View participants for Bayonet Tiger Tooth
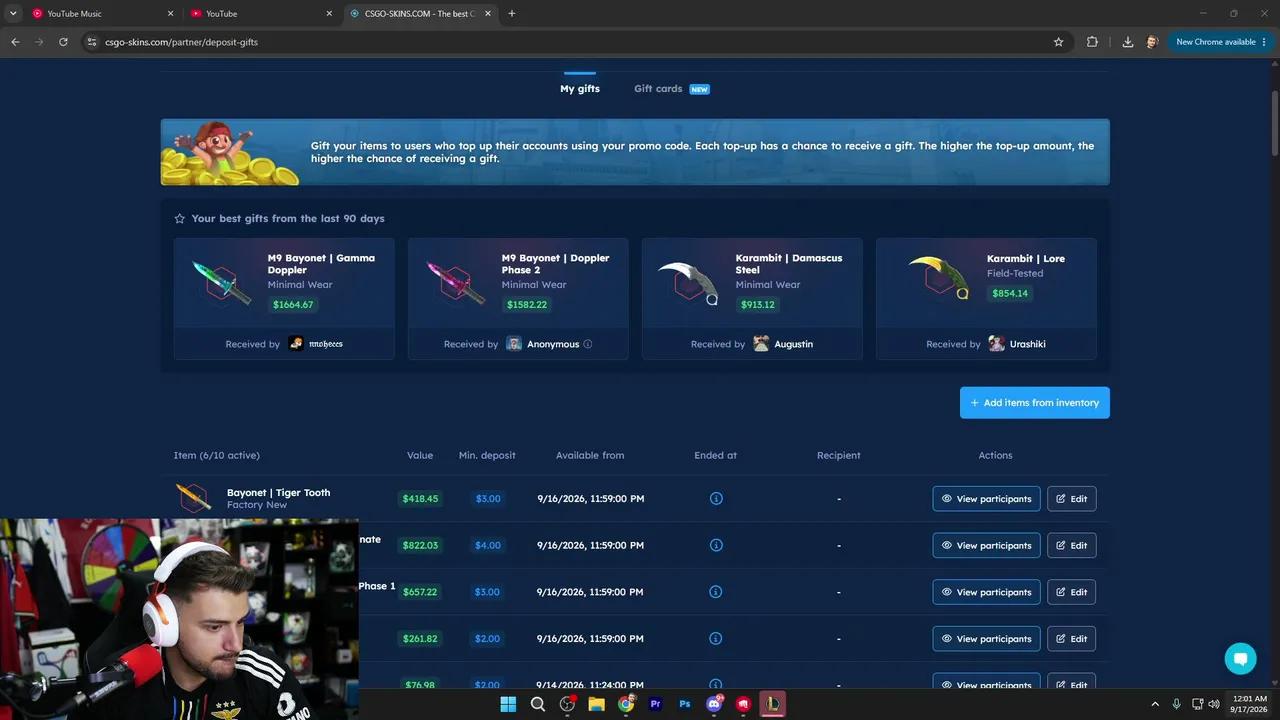The height and width of the screenshot is (720, 1280). click(987, 499)
